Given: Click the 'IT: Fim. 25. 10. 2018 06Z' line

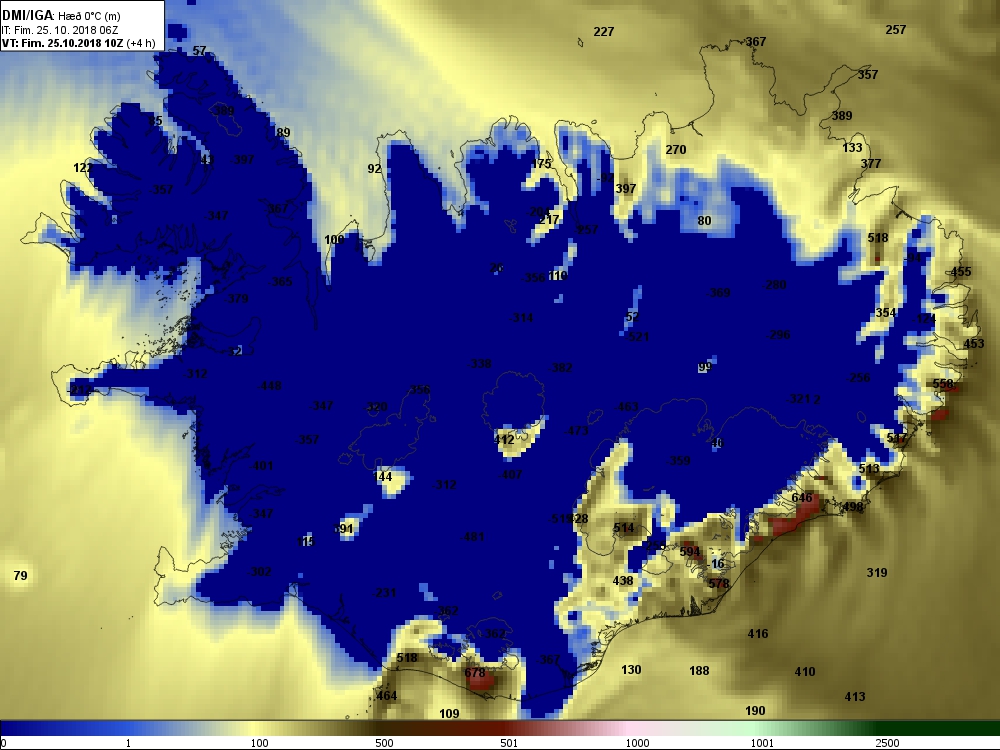Looking at the screenshot, I should 59,30.
